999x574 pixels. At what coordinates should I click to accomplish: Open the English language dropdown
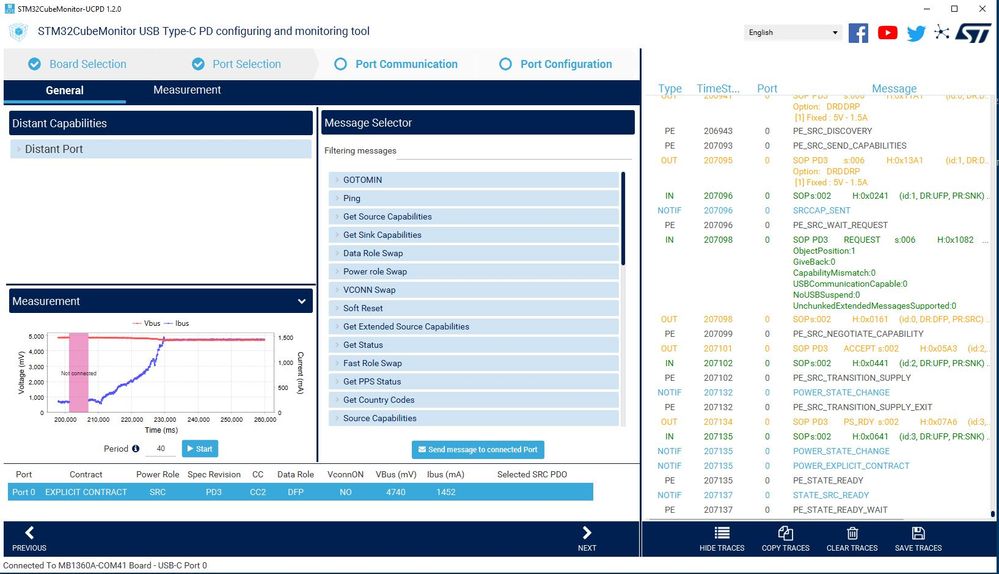(x=793, y=32)
